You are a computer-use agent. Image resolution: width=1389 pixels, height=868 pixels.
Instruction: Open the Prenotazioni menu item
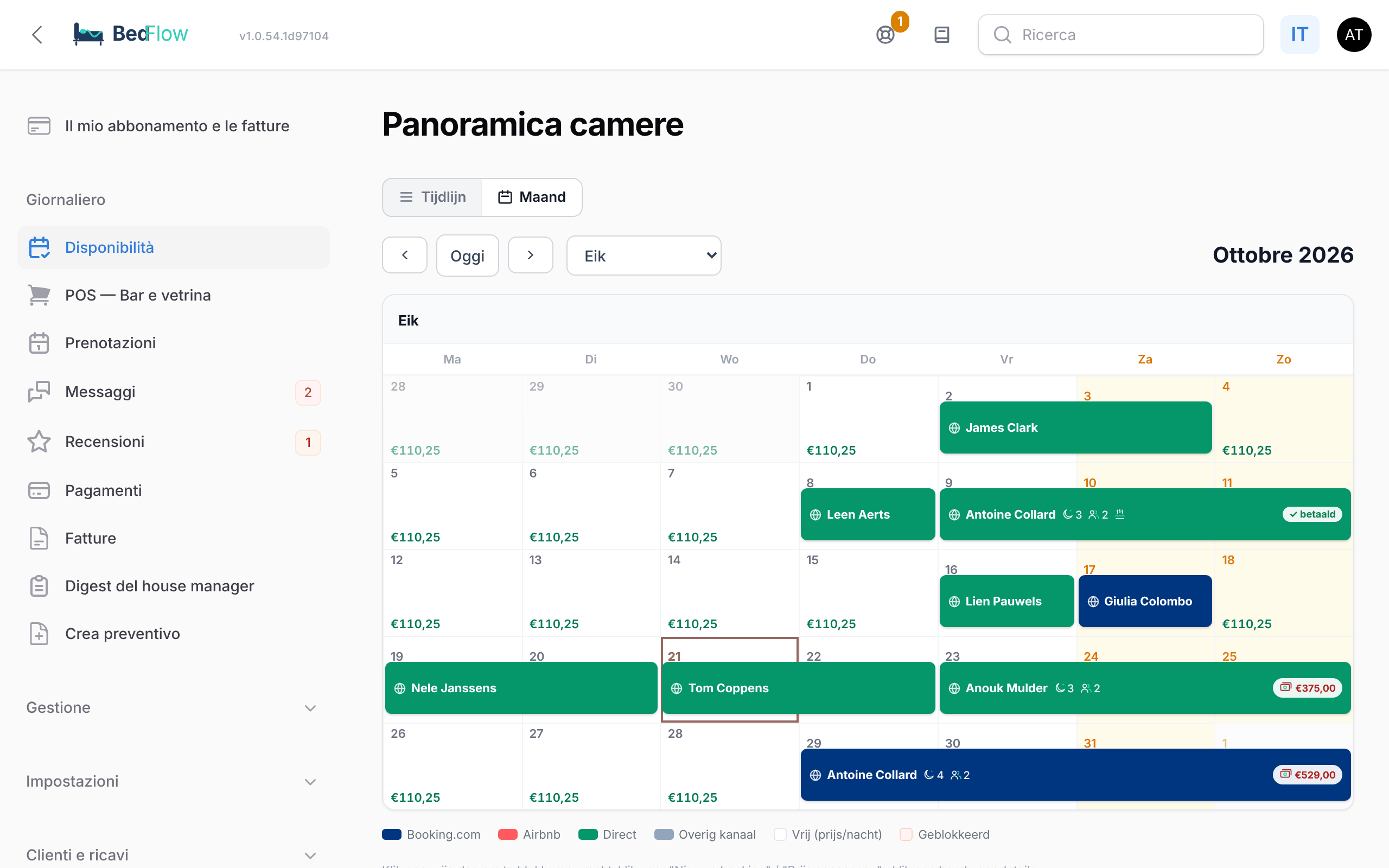173,343
